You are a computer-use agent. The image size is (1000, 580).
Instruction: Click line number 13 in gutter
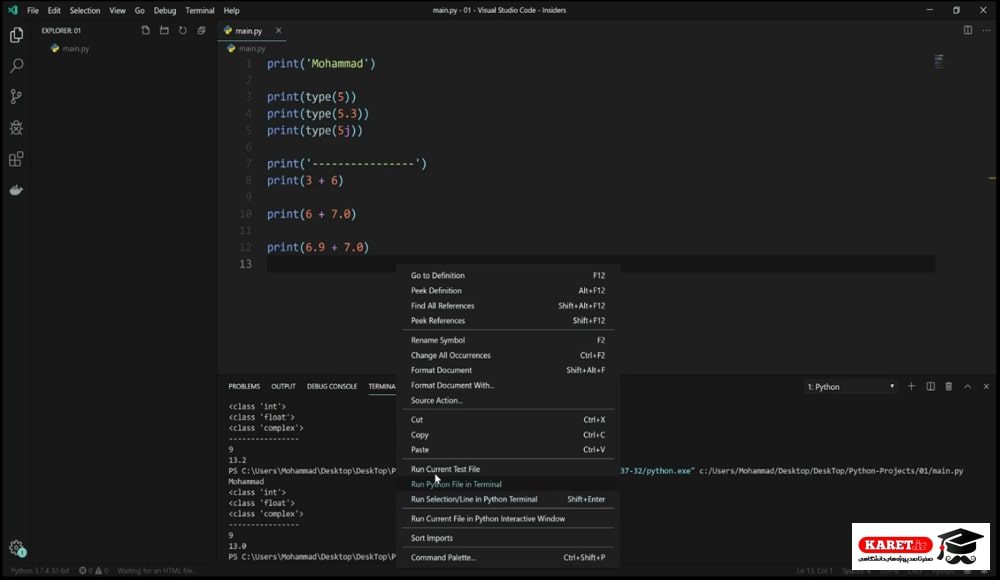[x=246, y=264]
